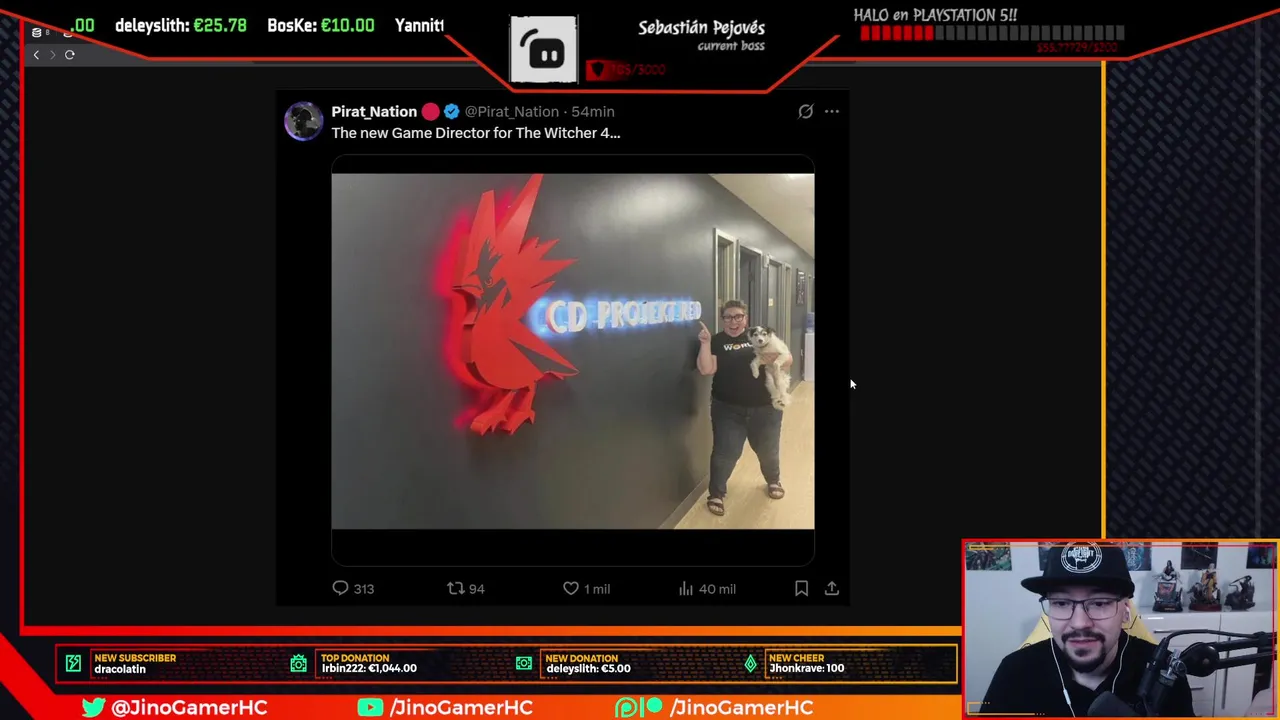1280x720 pixels.
Task: Click the '@JinoGamerHC' Twitter handle text
Action: click(189, 707)
